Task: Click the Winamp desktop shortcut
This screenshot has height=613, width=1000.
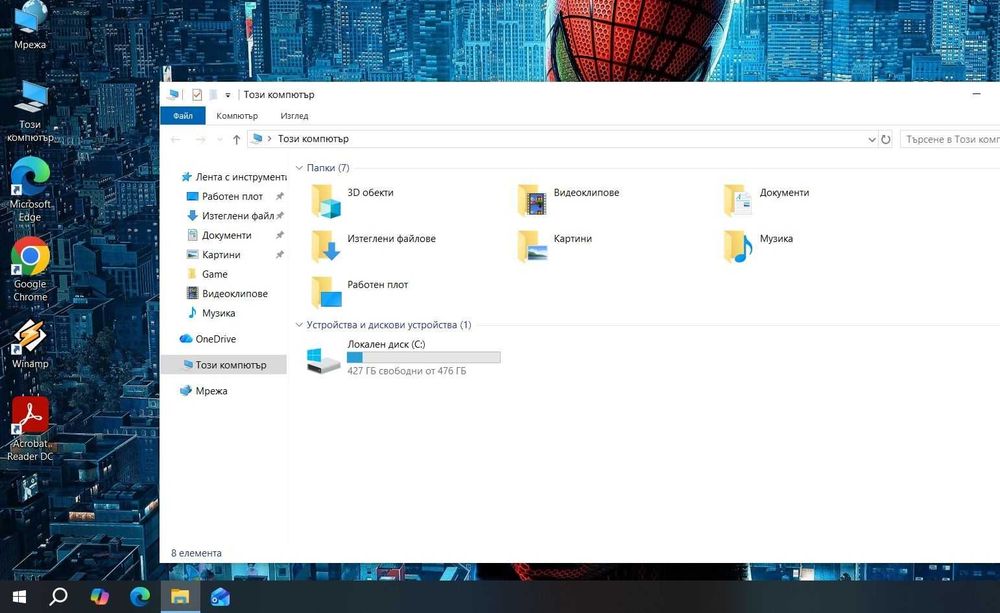Action: tap(29, 344)
